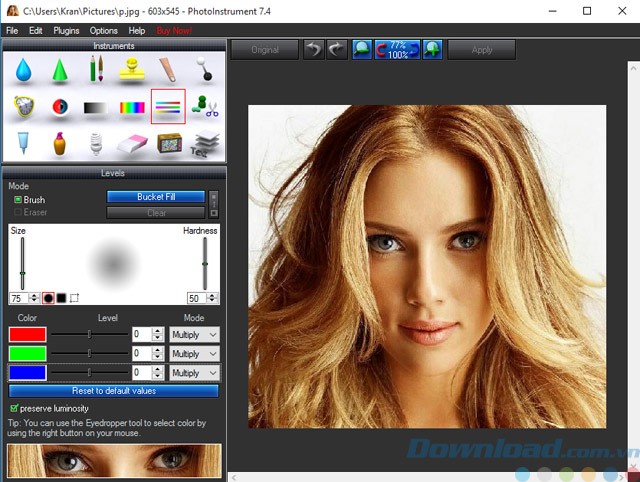Expand the green channel Multiply dropdown
Viewport: 640px width, 482px height.
[194, 354]
